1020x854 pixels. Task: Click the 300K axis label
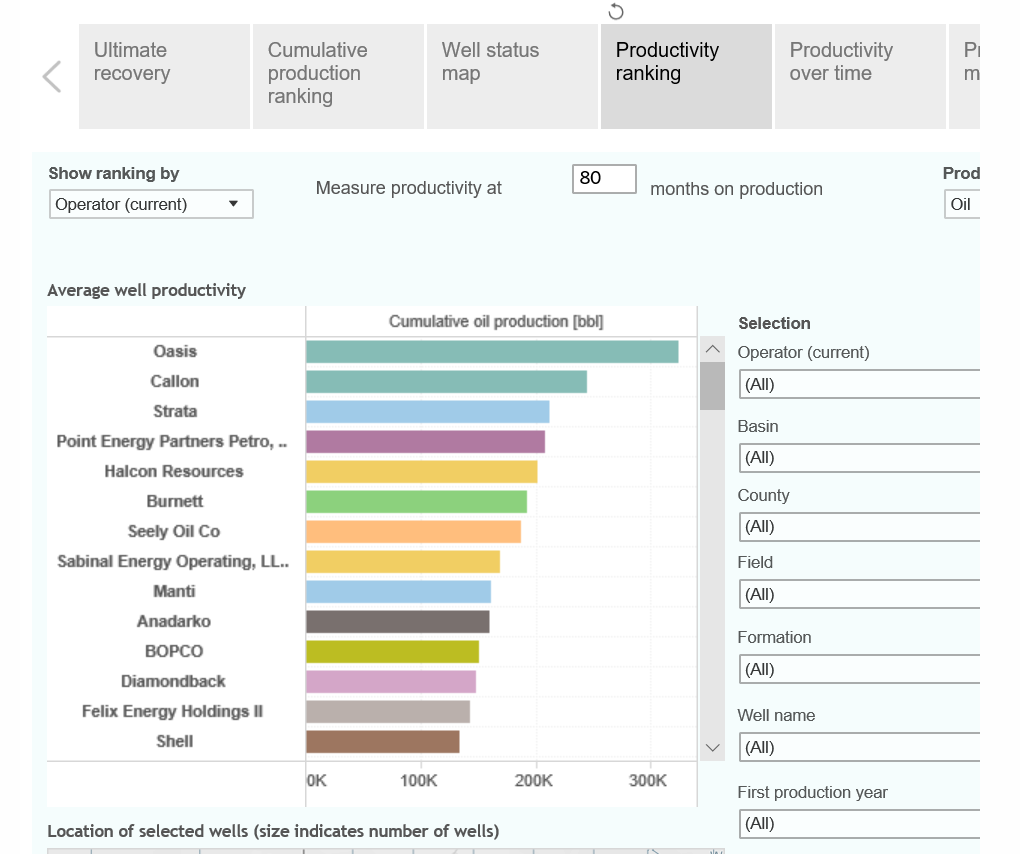tap(648, 781)
